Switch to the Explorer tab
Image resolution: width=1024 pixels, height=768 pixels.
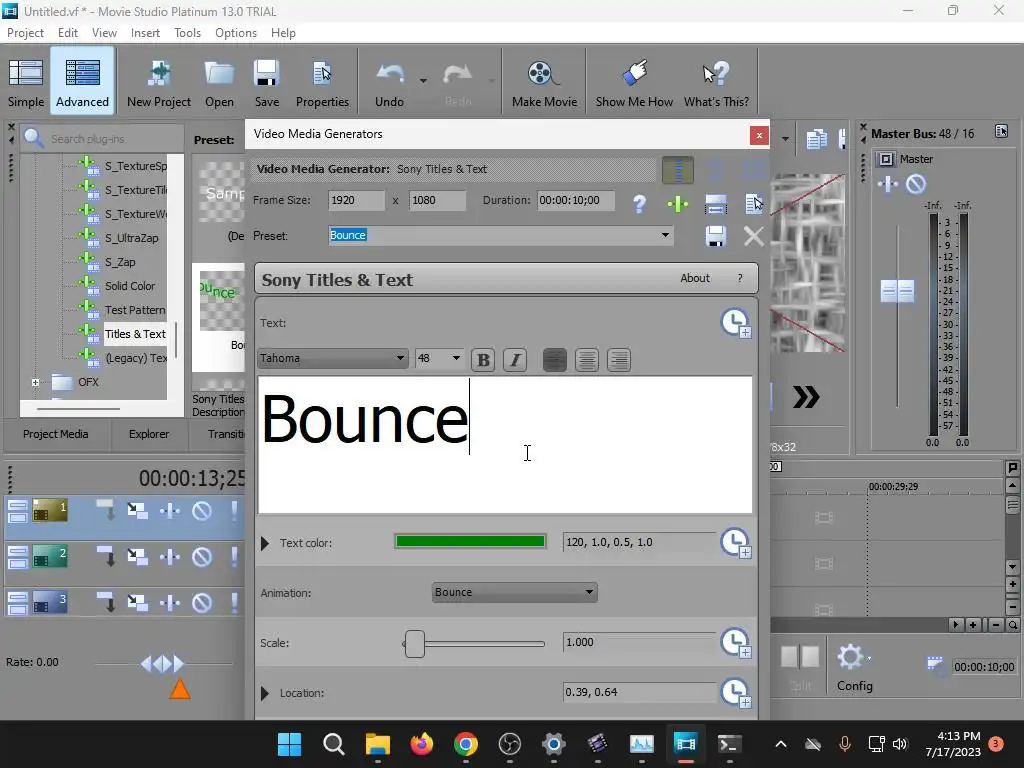click(x=149, y=434)
